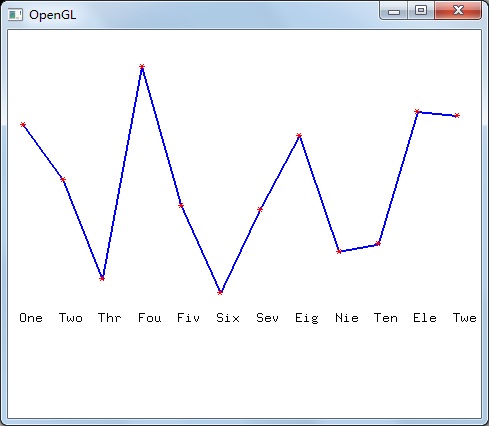The image size is (489, 426).
Task: Minimize the OpenGL window
Action: pyautogui.click(x=394, y=11)
